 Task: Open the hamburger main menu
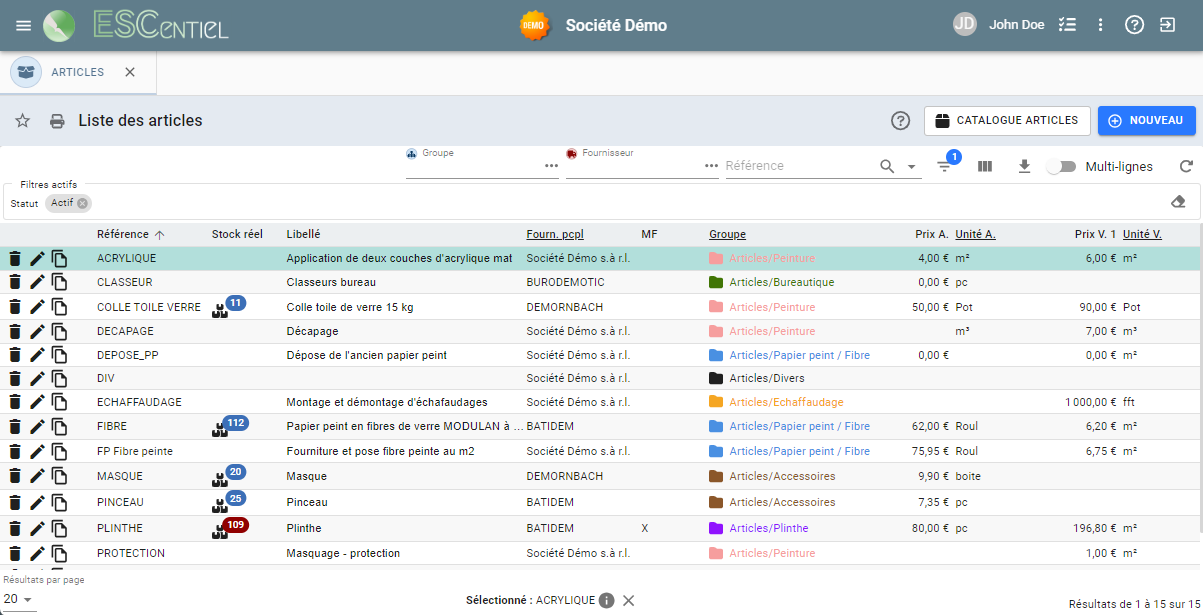24,25
